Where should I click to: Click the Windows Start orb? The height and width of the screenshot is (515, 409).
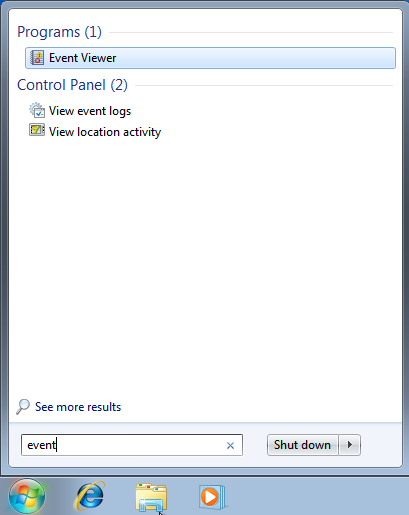(x=27, y=497)
